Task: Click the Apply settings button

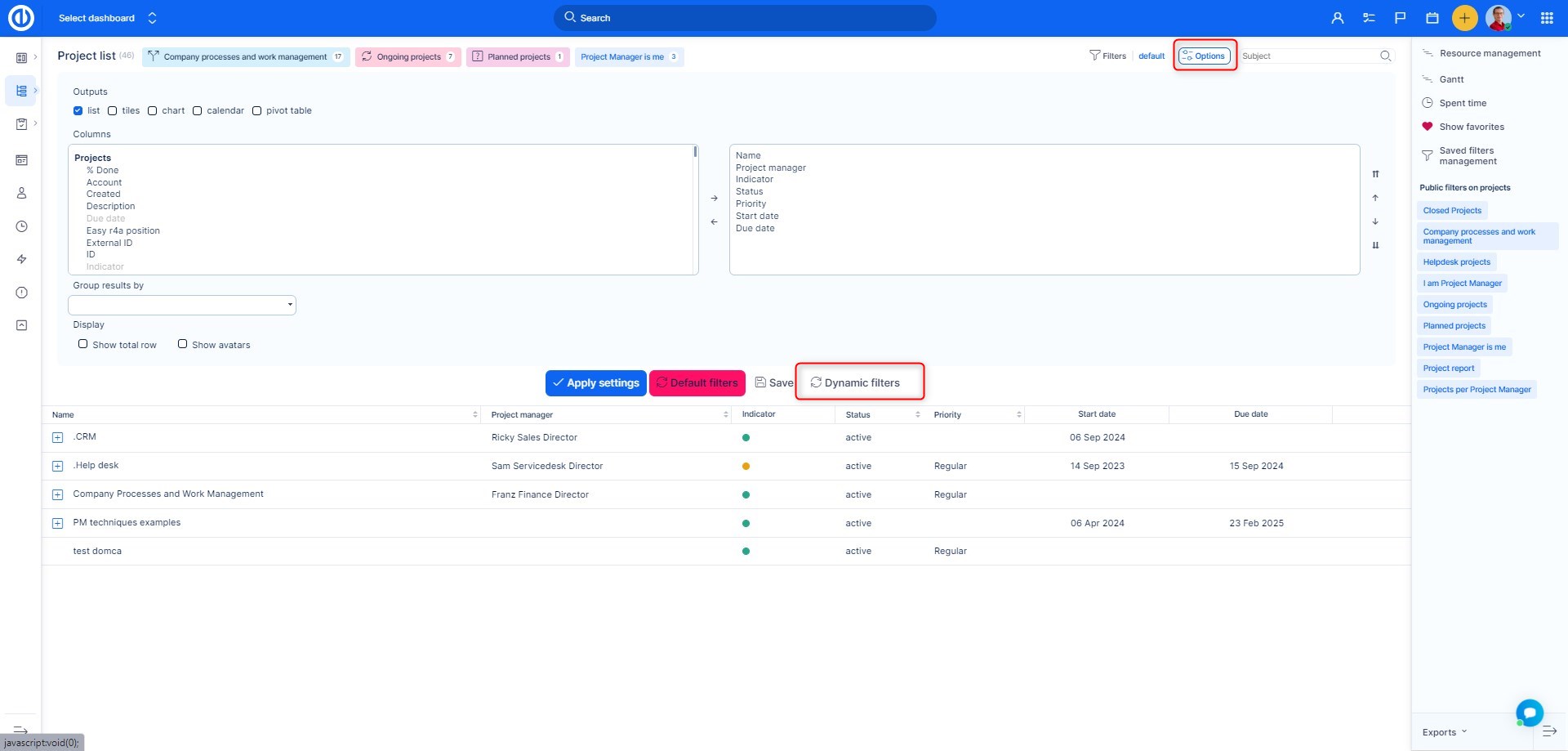Action: tap(595, 382)
